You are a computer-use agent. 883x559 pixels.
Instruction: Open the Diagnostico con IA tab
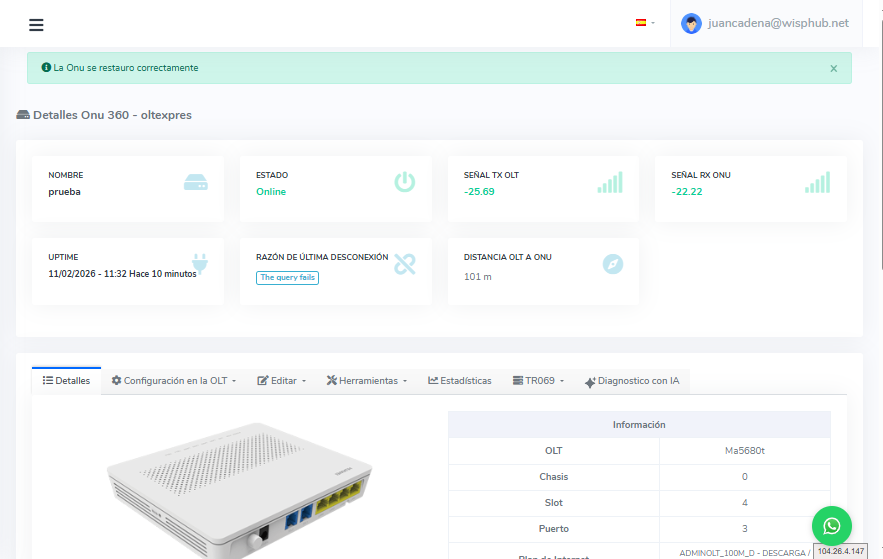(632, 381)
